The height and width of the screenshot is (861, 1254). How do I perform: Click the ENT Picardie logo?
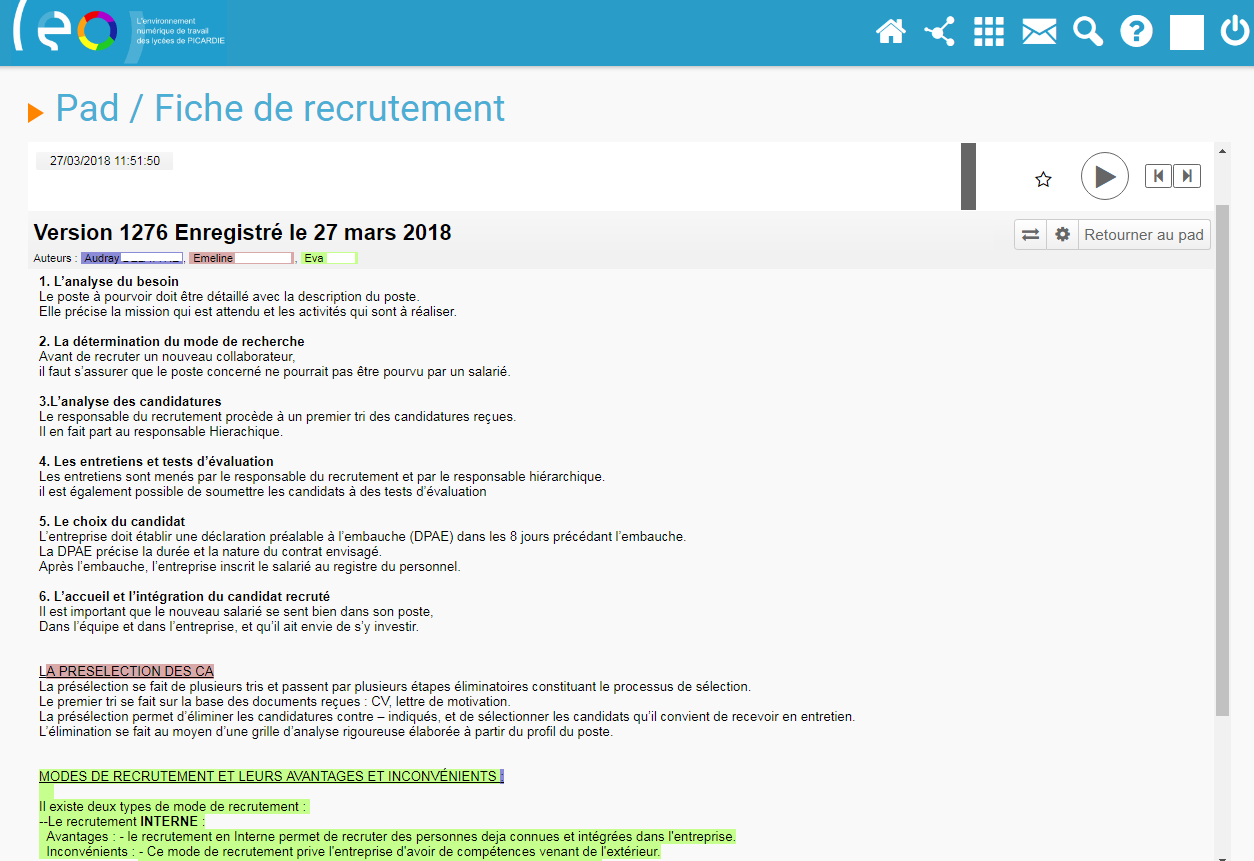coord(118,32)
